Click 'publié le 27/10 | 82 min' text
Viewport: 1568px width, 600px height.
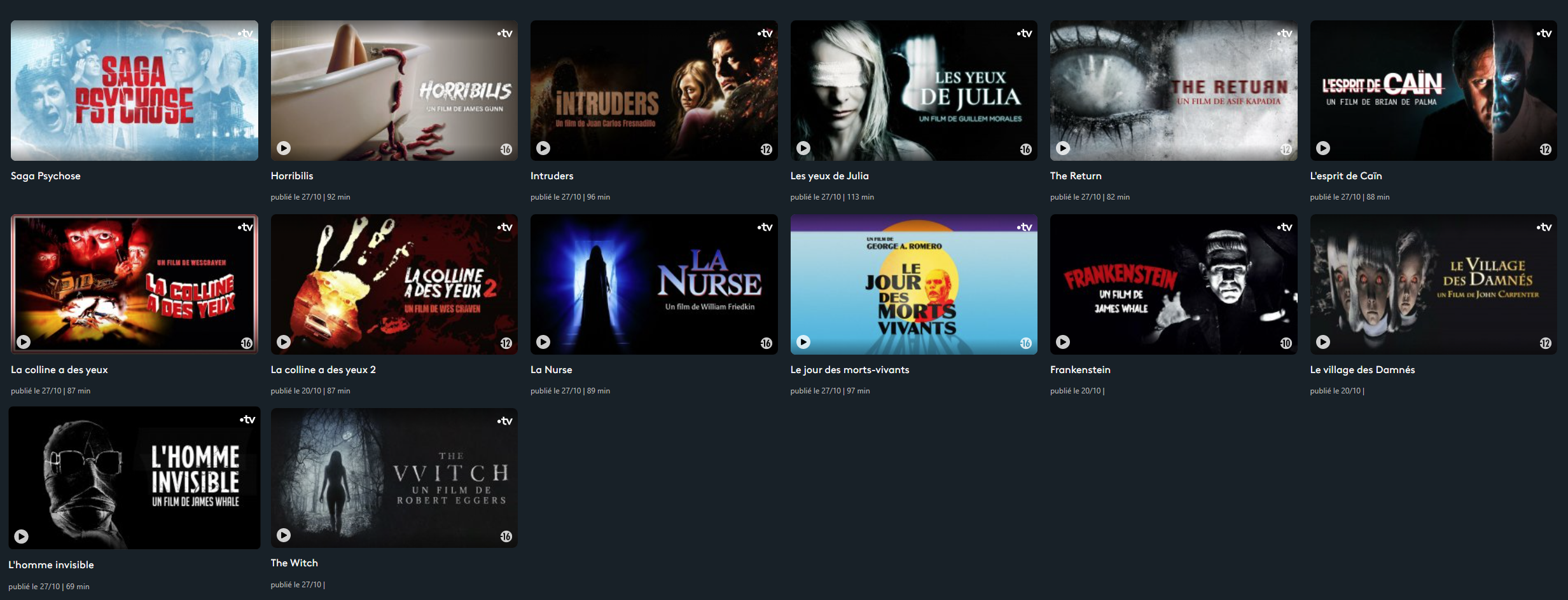coord(1090,197)
